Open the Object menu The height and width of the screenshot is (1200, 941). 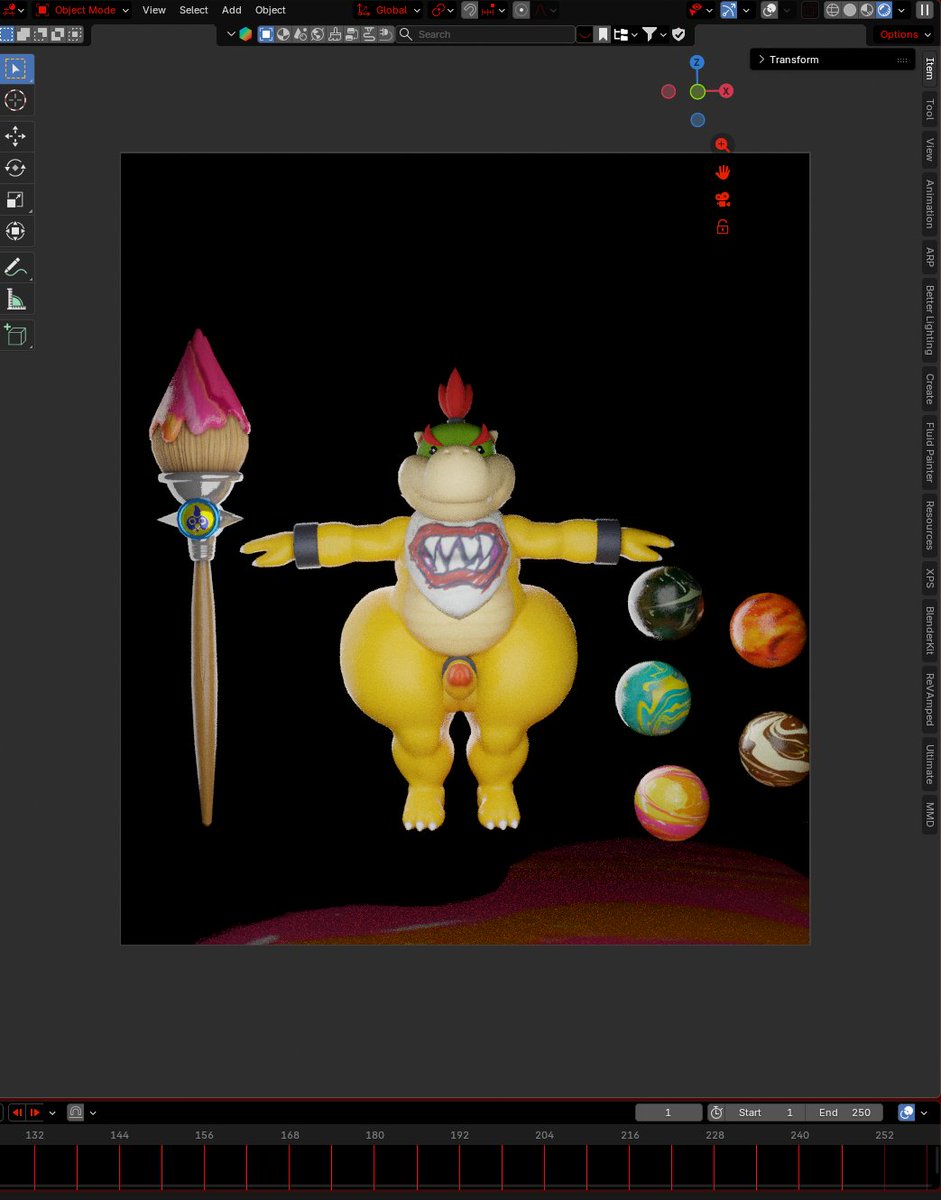(270, 10)
